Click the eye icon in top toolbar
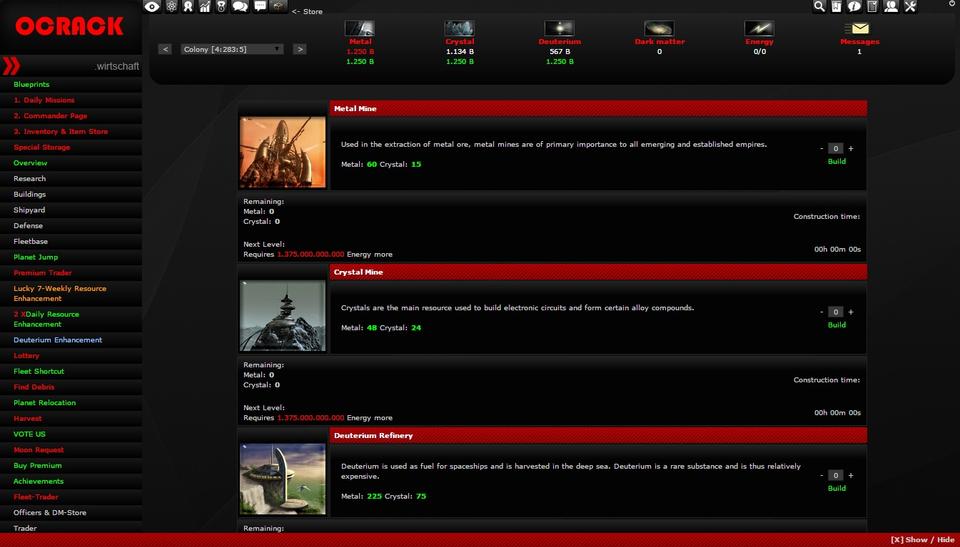The width and height of the screenshot is (960, 547). pos(152,6)
